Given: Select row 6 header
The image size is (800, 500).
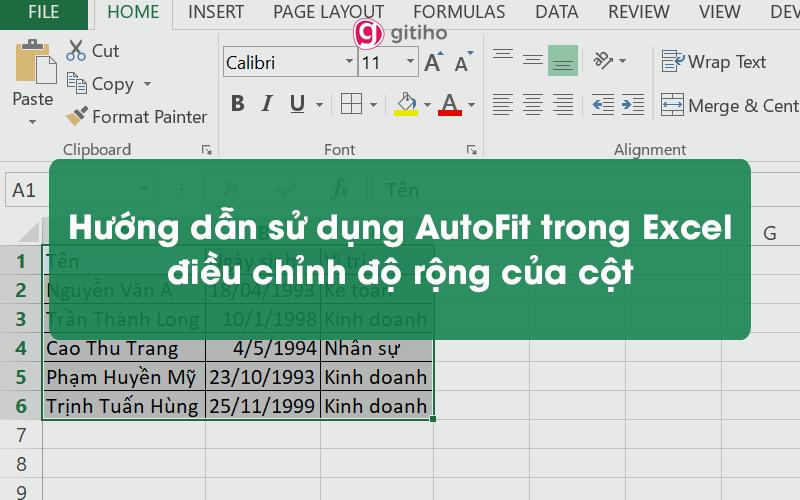Looking at the screenshot, I should point(21,406).
